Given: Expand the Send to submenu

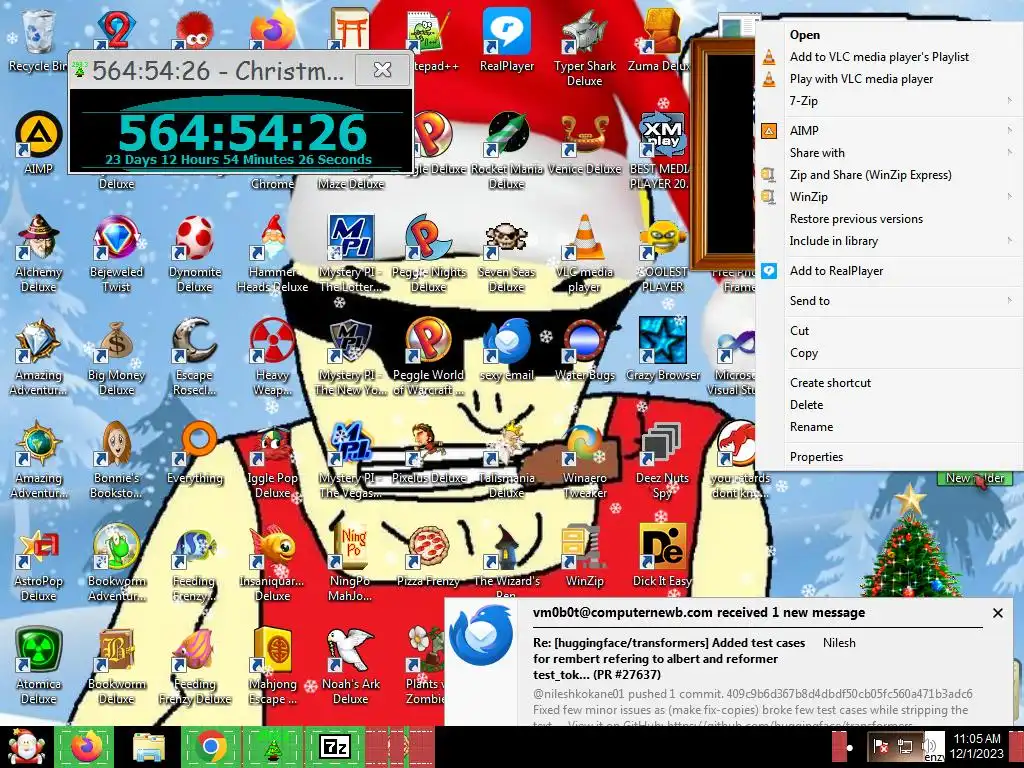Looking at the screenshot, I should click(889, 300).
